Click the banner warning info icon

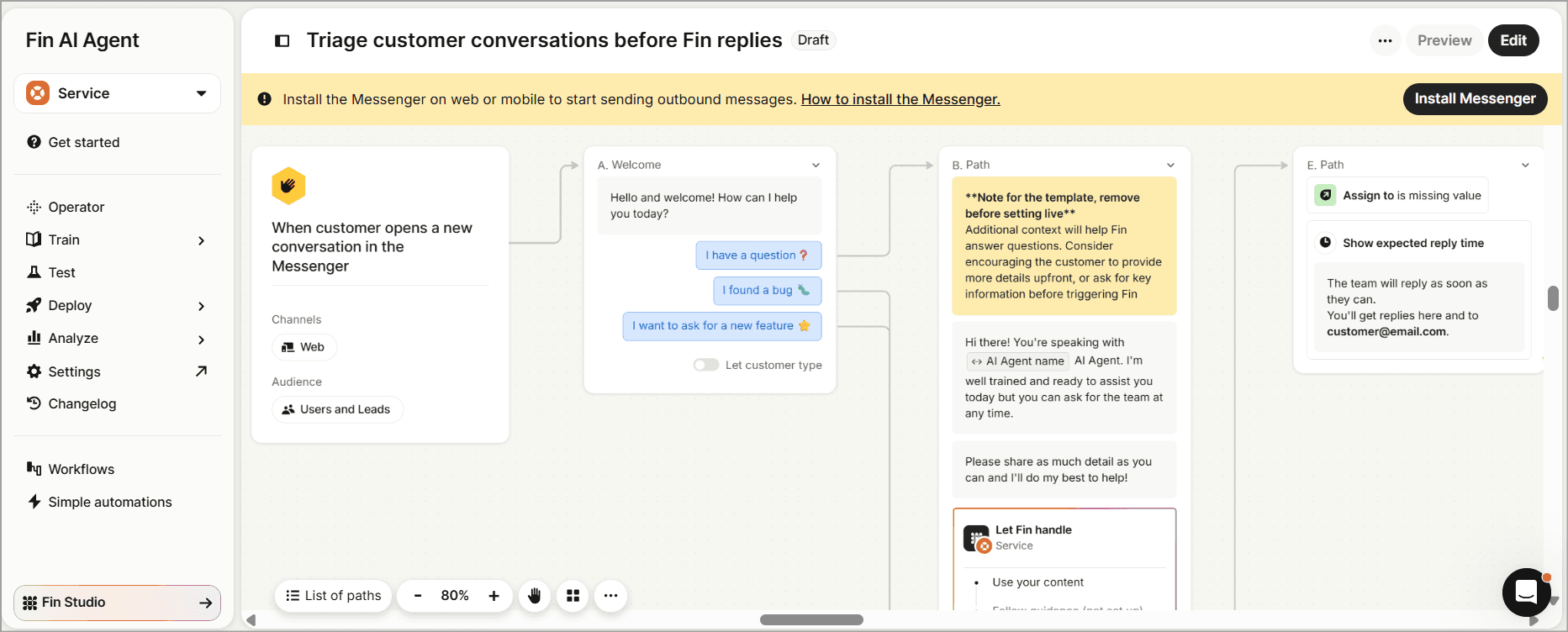tap(264, 99)
